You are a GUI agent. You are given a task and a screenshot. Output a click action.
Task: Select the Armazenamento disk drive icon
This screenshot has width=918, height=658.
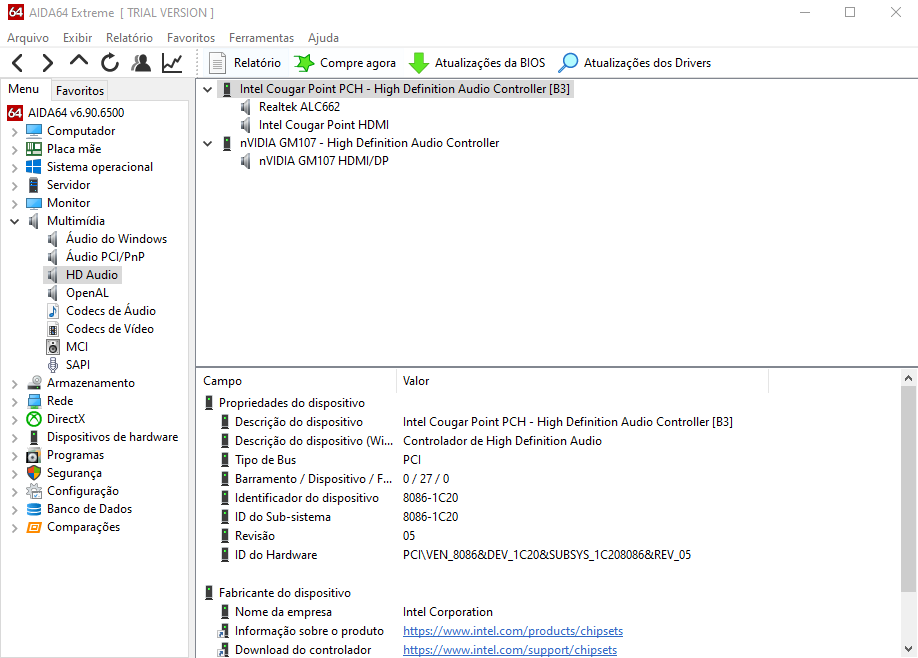[34, 383]
